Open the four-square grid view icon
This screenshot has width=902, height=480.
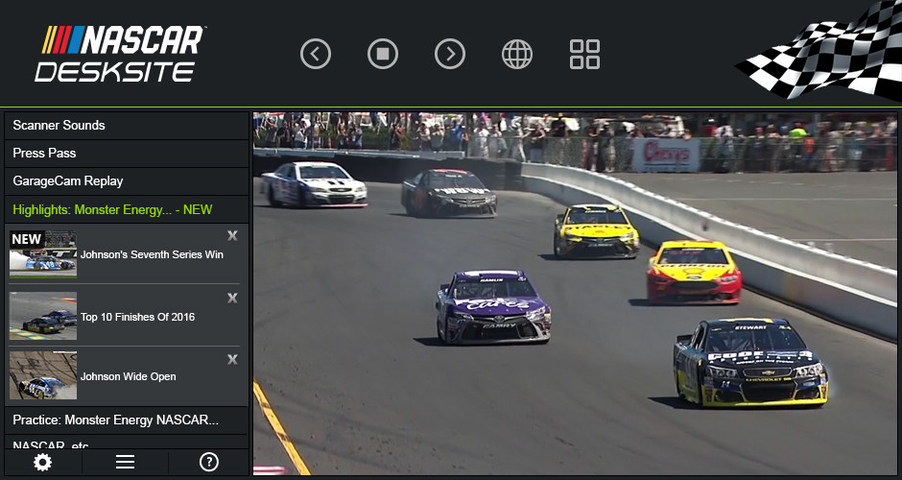point(584,54)
